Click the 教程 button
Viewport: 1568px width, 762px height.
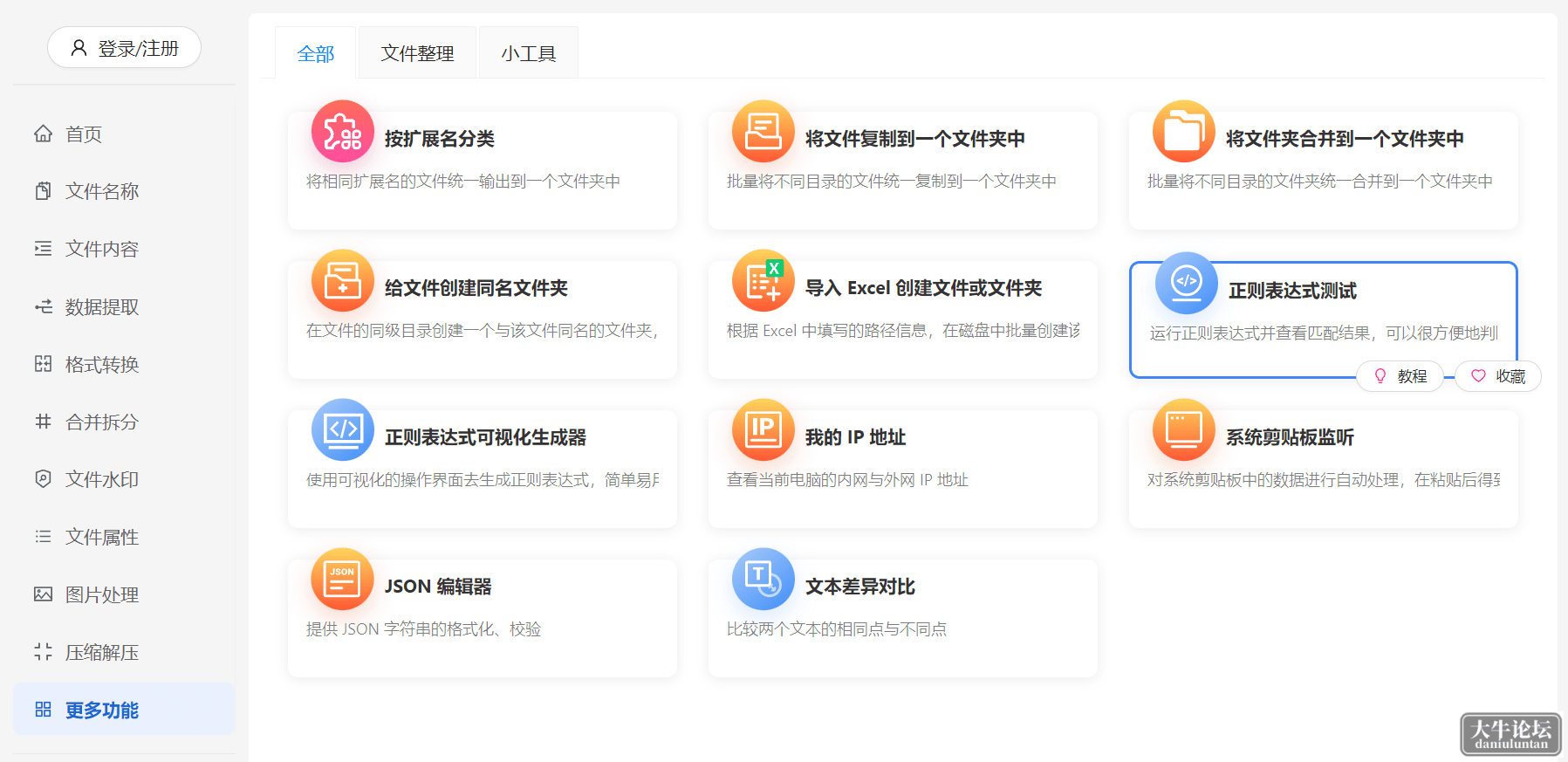1400,376
